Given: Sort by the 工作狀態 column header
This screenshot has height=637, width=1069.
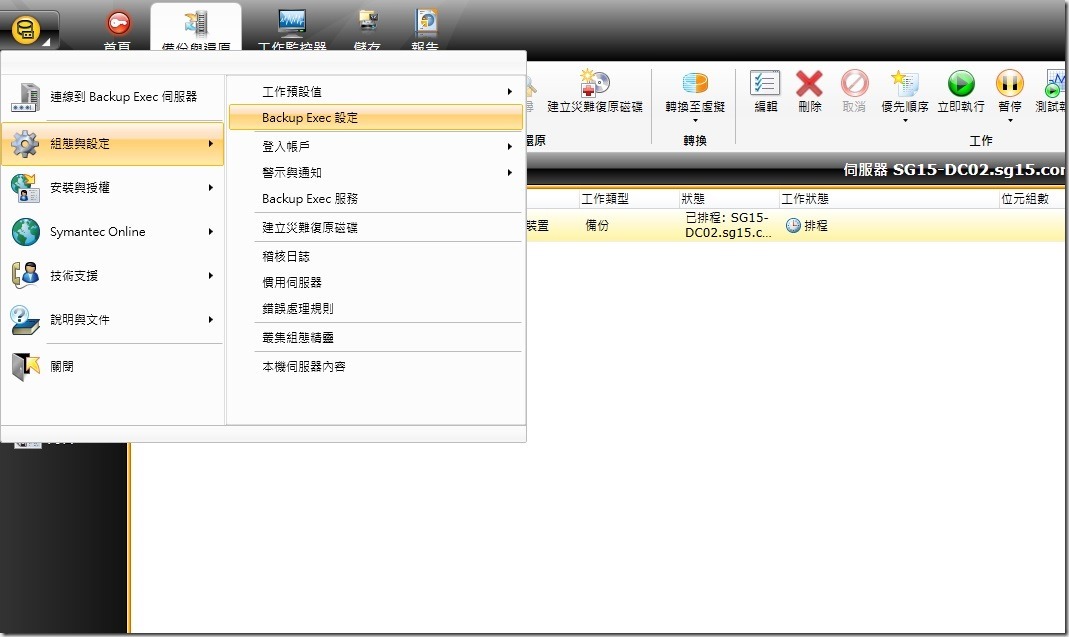Looking at the screenshot, I should (889, 198).
